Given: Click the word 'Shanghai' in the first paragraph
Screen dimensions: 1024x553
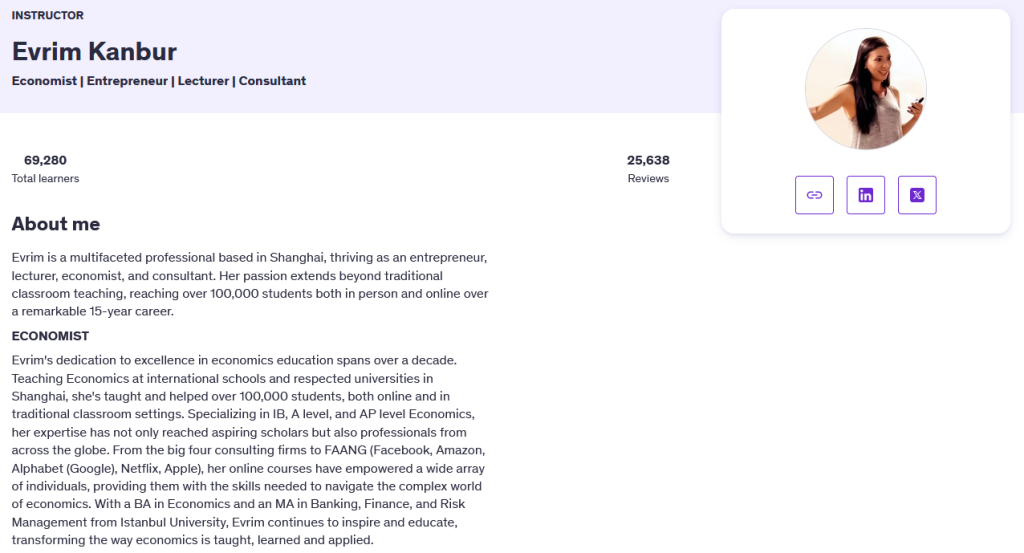Looking at the screenshot, I should coord(296,258).
